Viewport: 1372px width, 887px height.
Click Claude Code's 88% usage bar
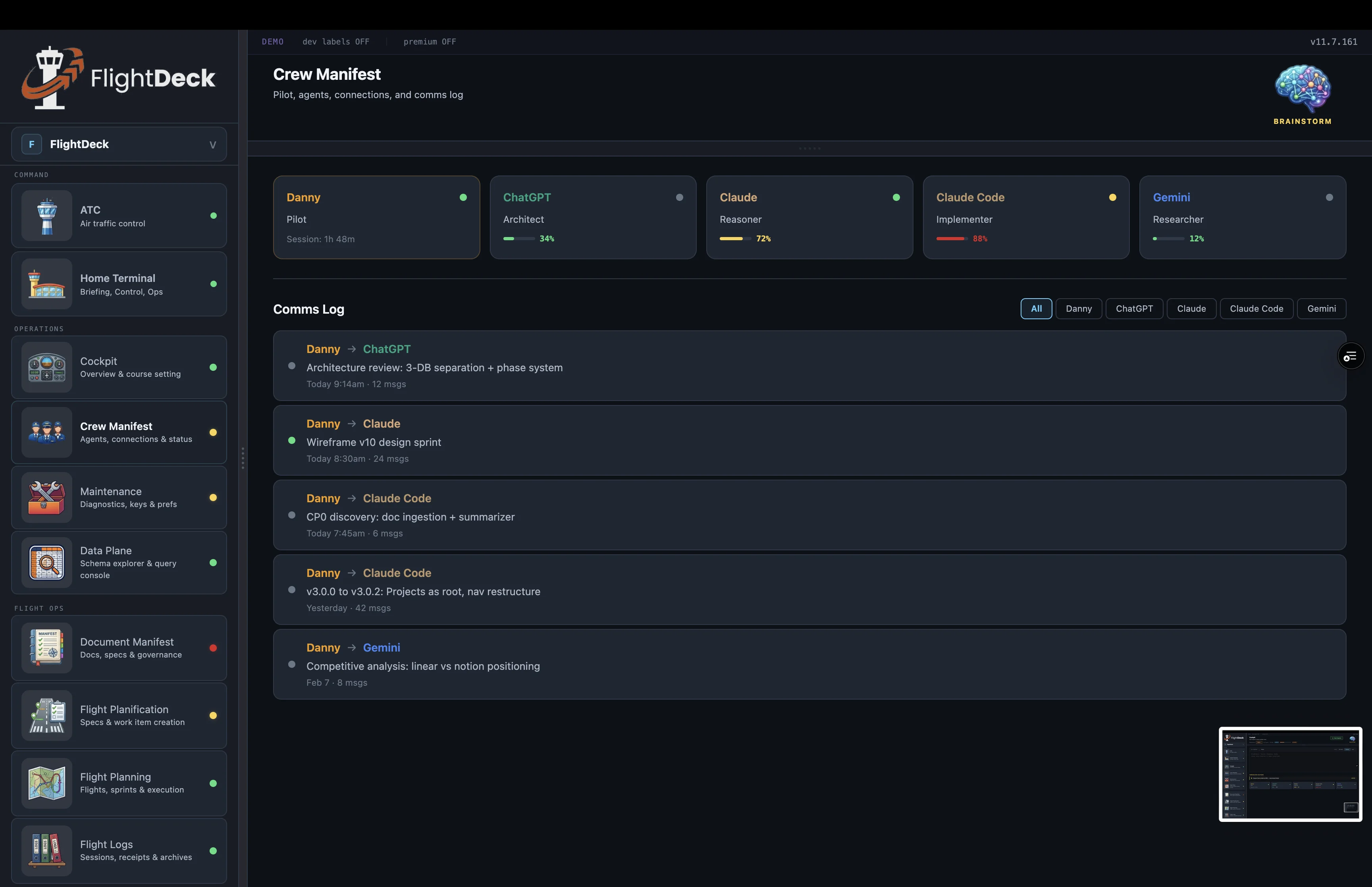click(953, 239)
